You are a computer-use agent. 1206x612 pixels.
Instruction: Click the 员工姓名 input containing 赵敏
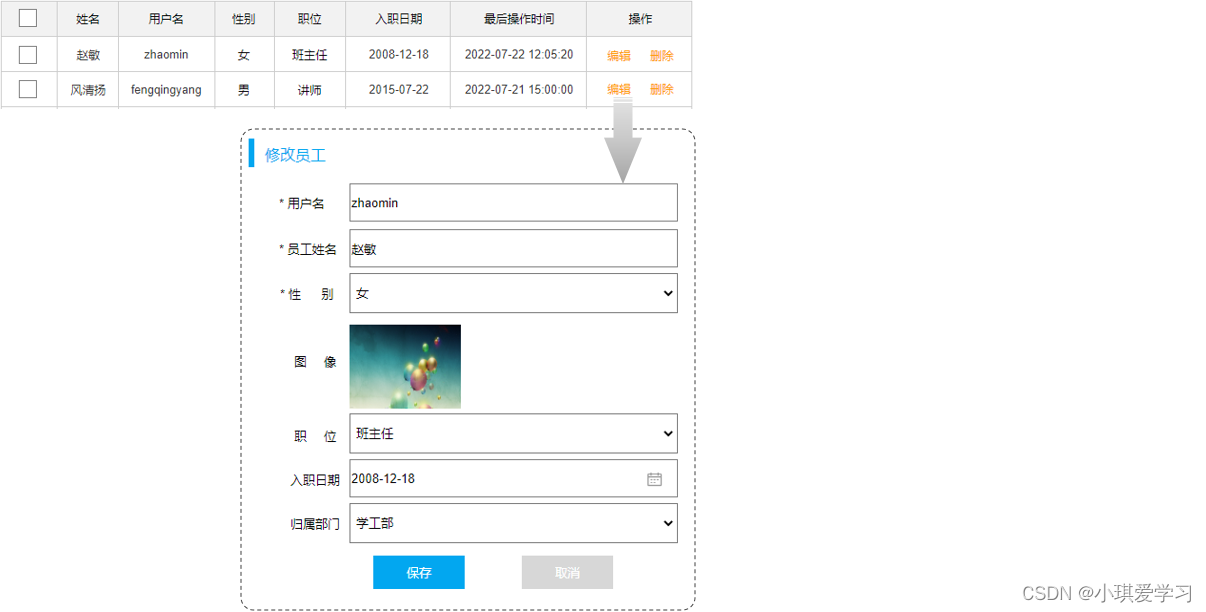point(512,248)
